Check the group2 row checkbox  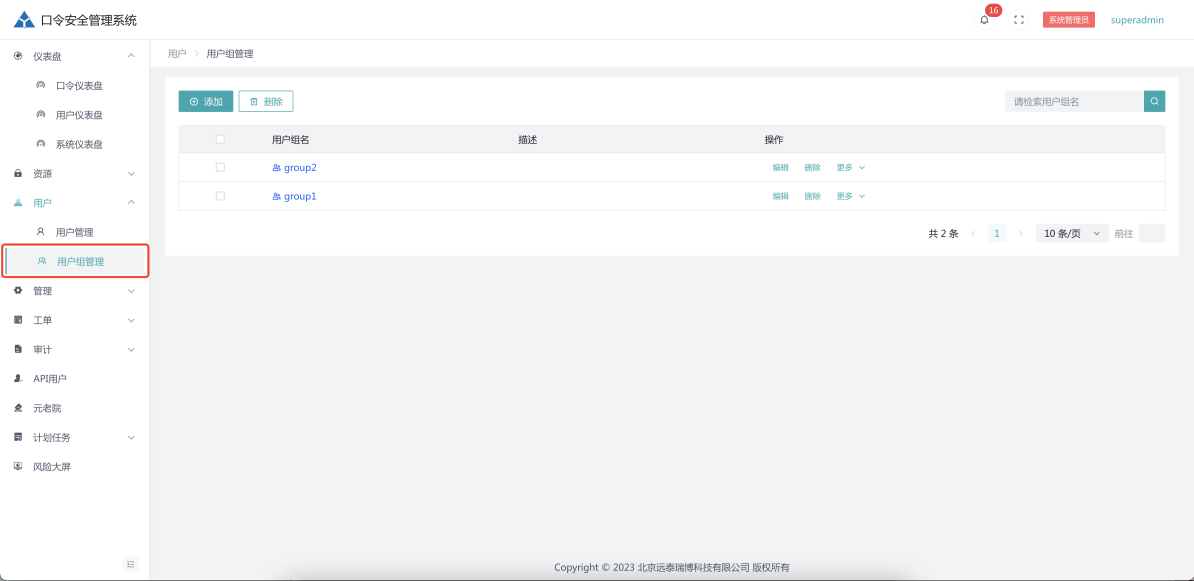[220, 167]
